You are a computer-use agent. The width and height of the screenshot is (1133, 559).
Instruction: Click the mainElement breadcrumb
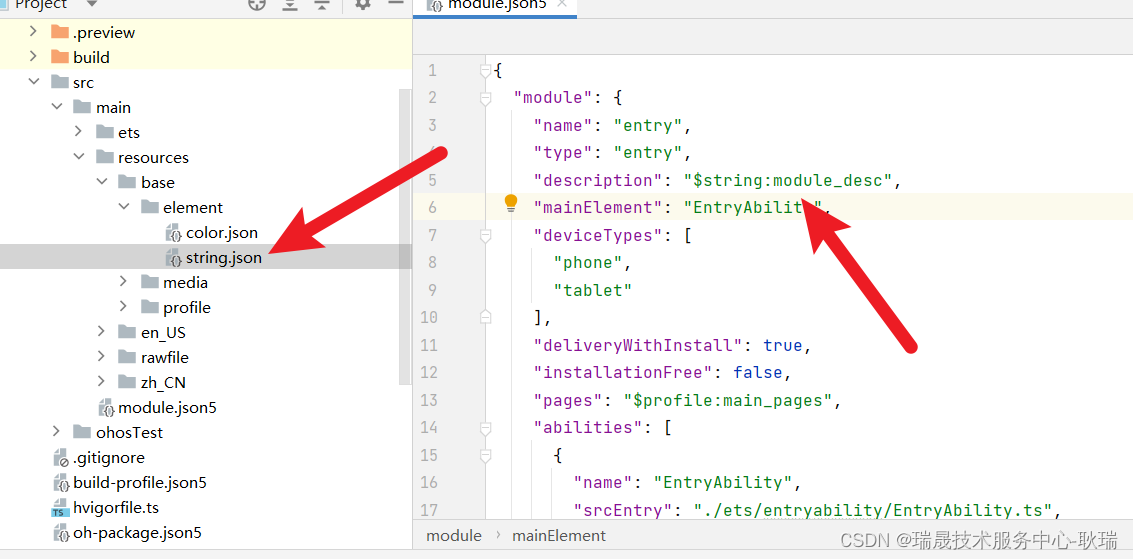click(x=559, y=536)
